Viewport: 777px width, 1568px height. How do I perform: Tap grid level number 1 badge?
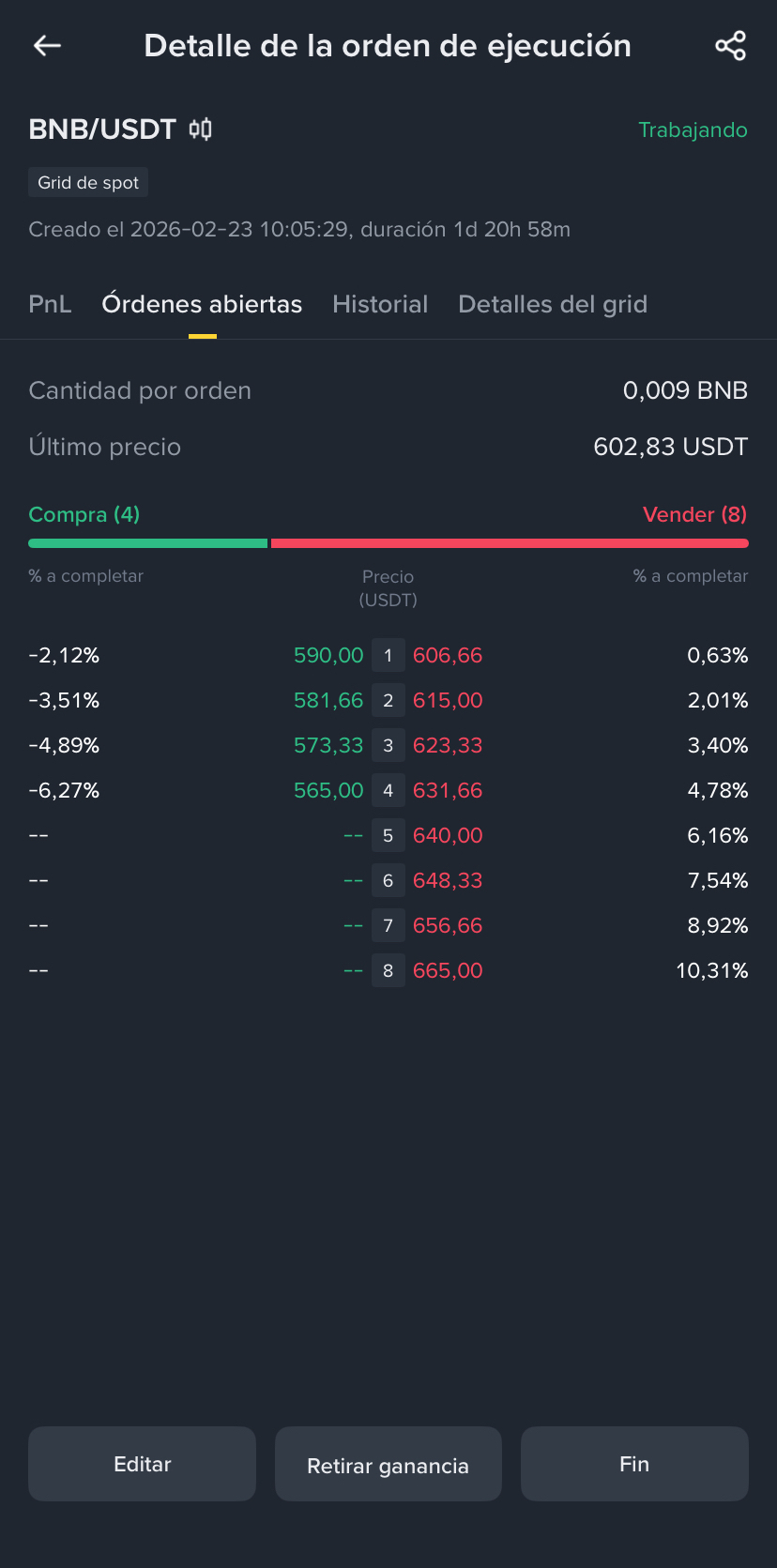pos(388,655)
